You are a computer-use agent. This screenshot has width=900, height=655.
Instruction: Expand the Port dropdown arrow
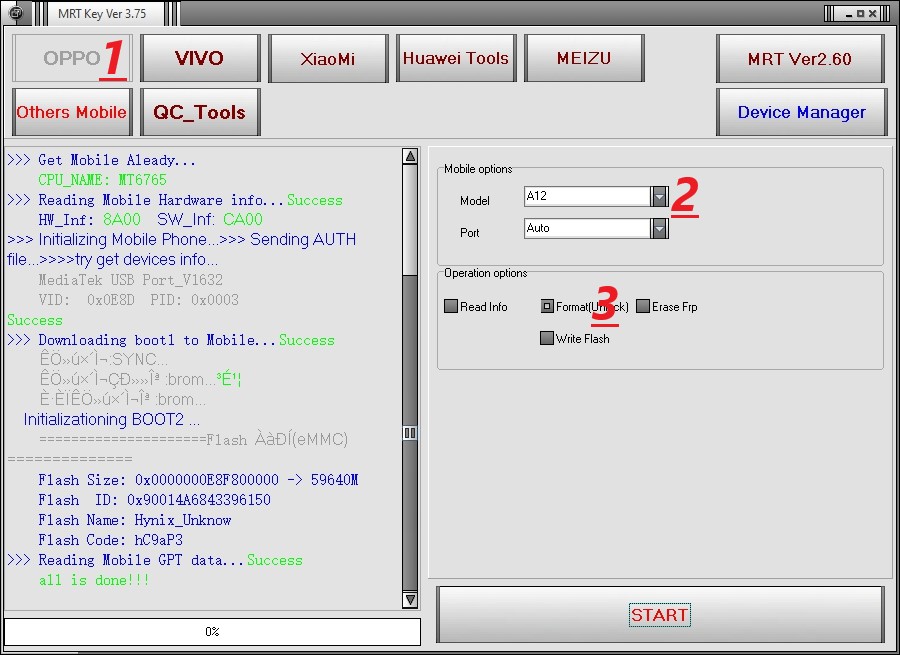tap(660, 228)
